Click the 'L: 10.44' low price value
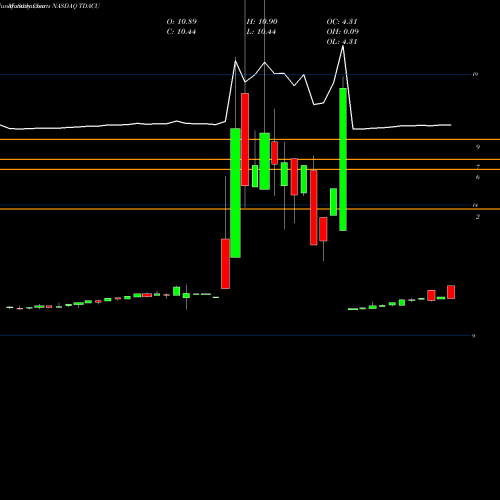Screen dimensions: 500x500 pyautogui.click(x=261, y=32)
